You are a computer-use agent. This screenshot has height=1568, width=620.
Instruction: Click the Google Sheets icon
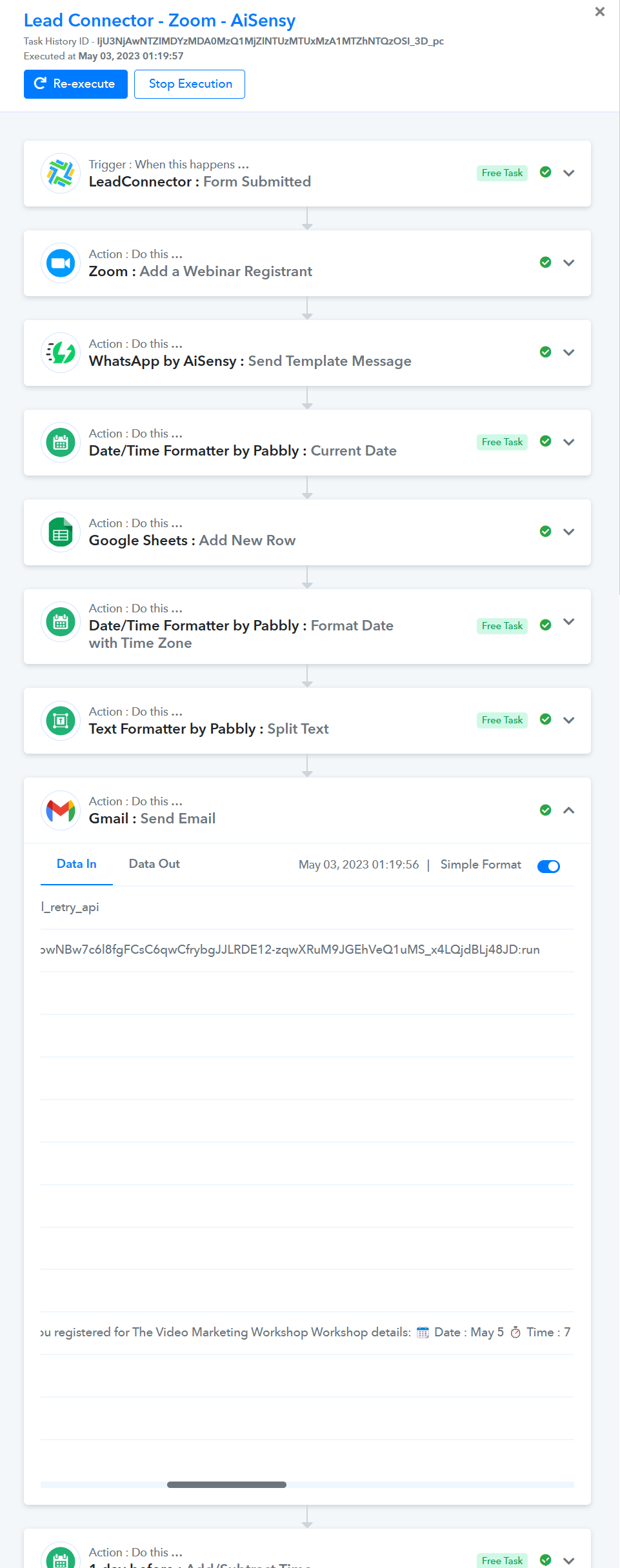61,532
